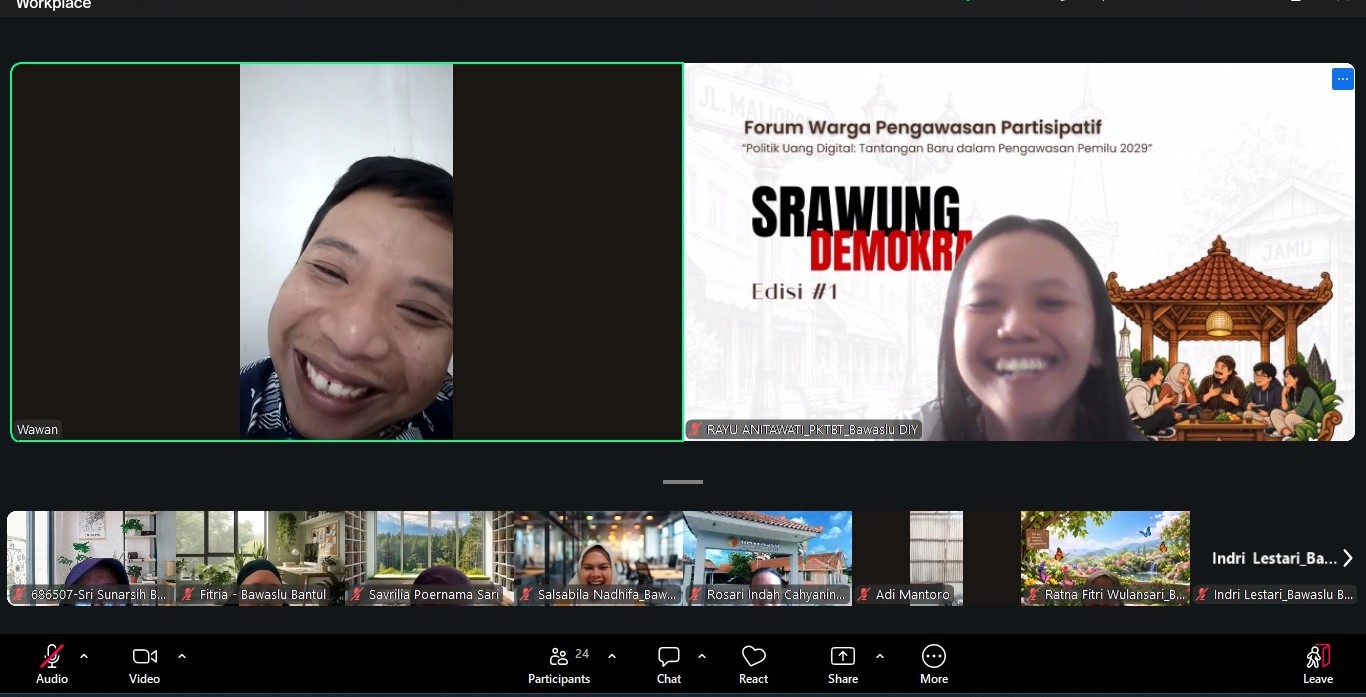Expand the Chat options caret

[702, 656]
